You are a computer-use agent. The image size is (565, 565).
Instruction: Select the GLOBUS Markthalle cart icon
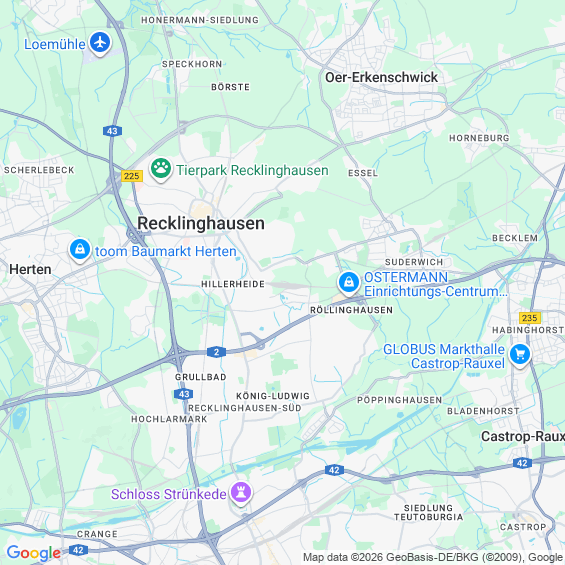click(x=520, y=355)
